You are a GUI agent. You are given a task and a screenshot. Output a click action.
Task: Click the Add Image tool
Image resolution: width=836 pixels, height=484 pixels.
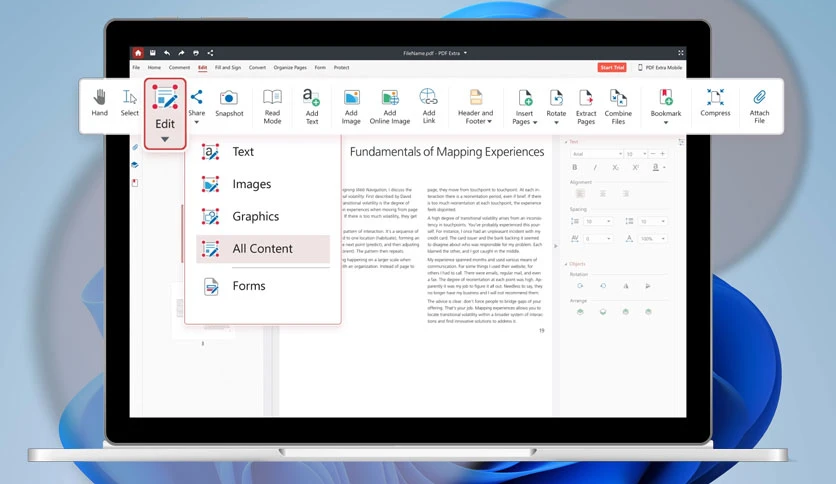point(351,107)
